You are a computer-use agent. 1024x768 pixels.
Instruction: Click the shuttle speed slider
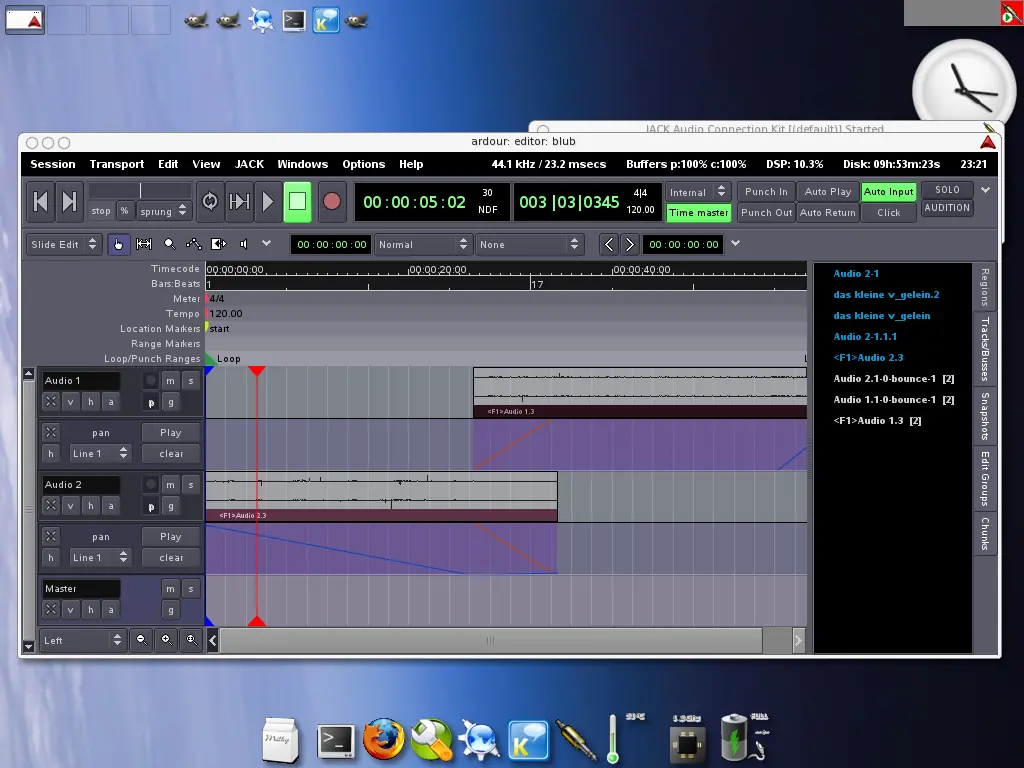tap(140, 191)
